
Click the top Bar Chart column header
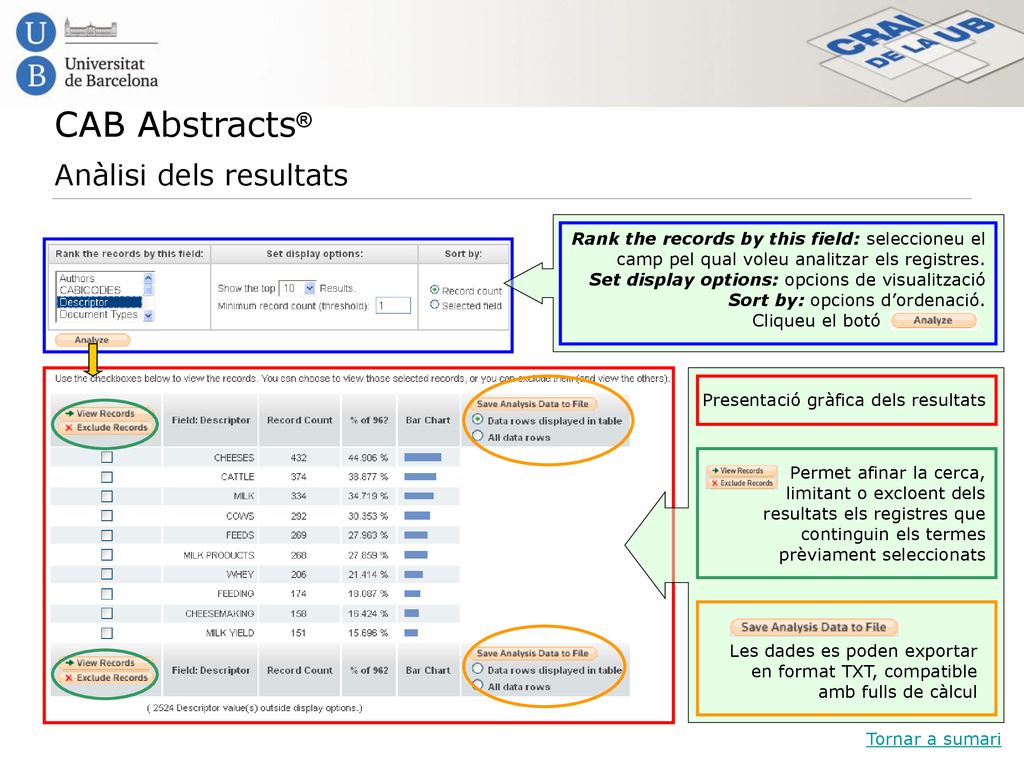click(x=428, y=420)
